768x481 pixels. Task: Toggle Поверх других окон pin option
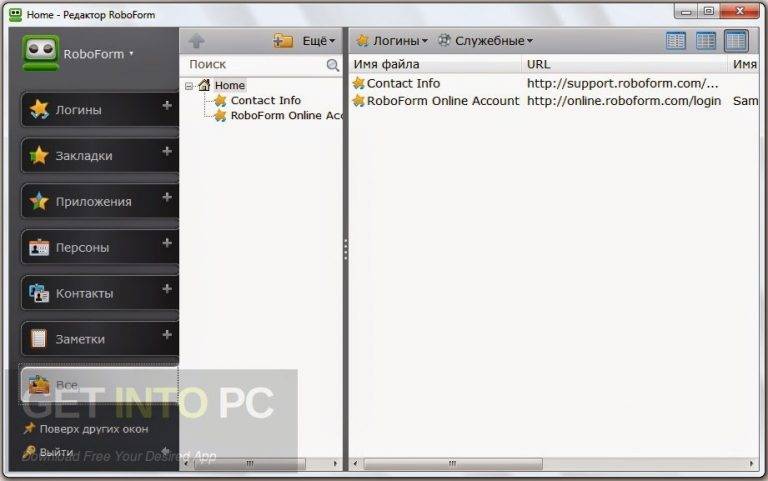click(86, 429)
